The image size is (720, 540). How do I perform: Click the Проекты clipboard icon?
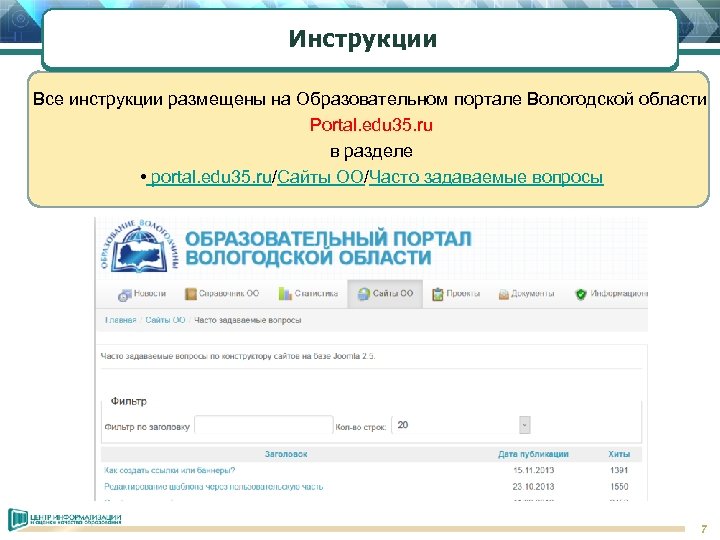coord(438,294)
